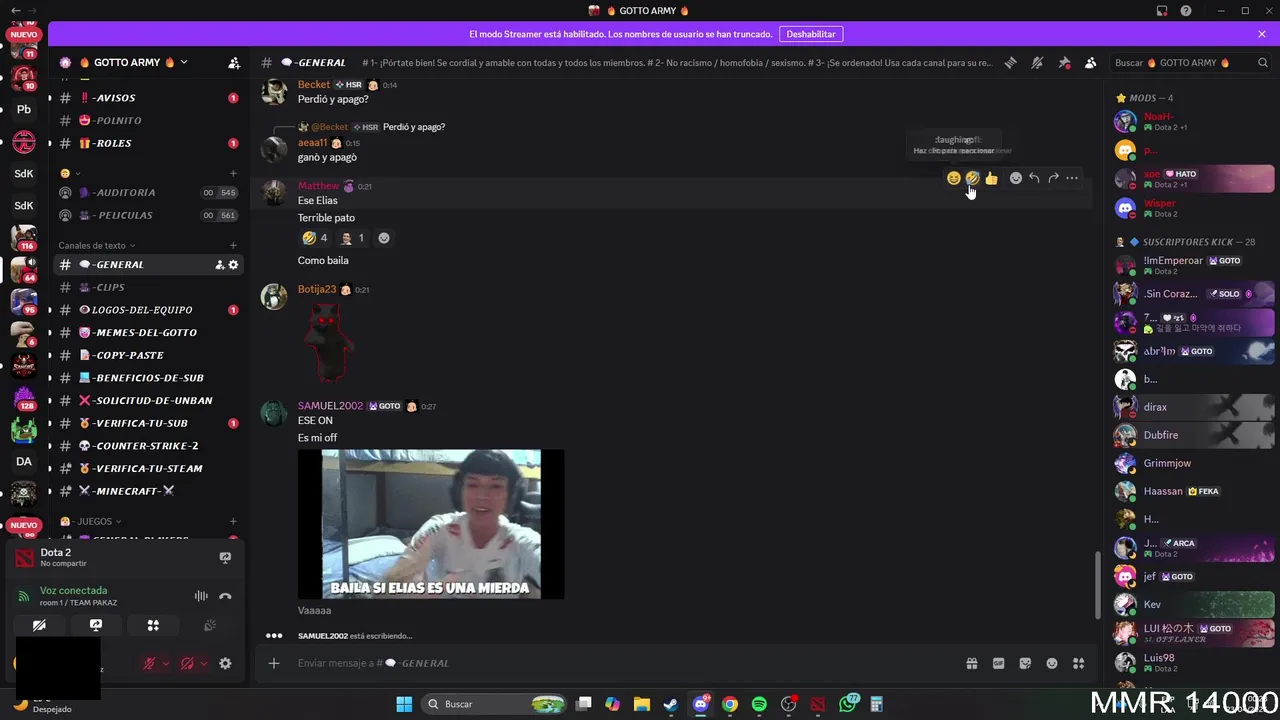Toggle channel notification bell in header
Screen dimensions: 1280x720
(1037, 62)
